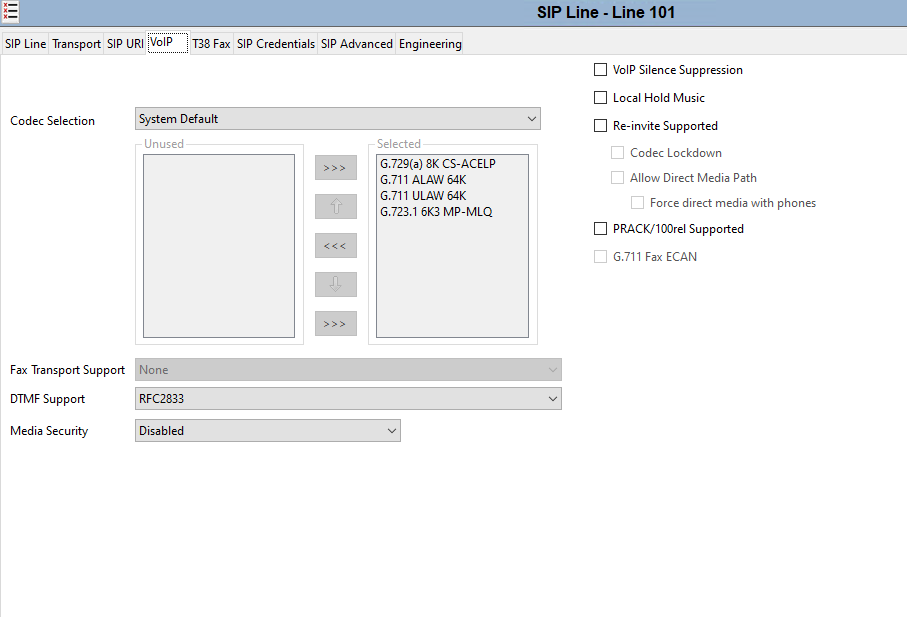Click the move-up arrow button between codec lists

335,206
